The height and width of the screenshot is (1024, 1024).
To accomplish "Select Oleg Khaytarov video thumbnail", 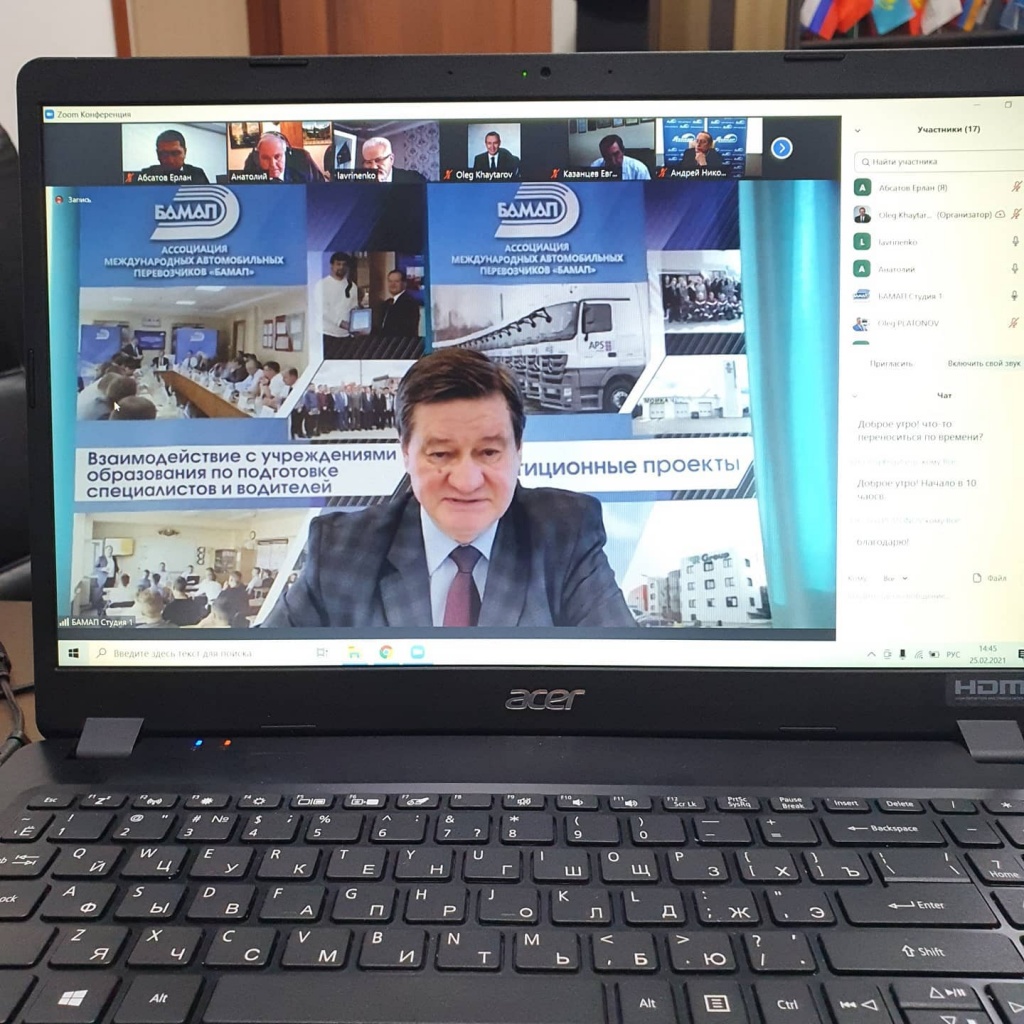I will [494, 150].
